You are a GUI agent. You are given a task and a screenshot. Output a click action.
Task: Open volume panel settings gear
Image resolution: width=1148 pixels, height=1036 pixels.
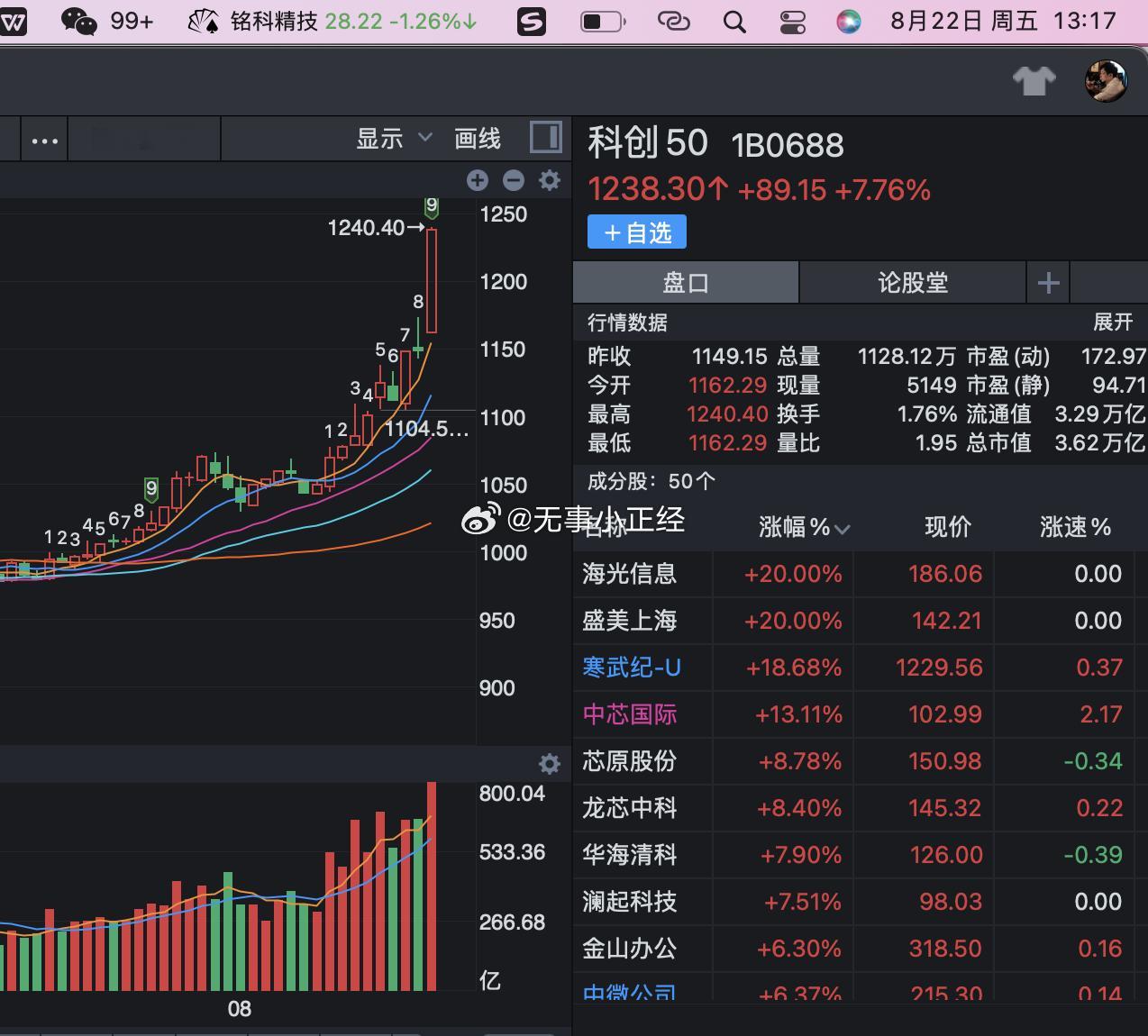[x=550, y=765]
